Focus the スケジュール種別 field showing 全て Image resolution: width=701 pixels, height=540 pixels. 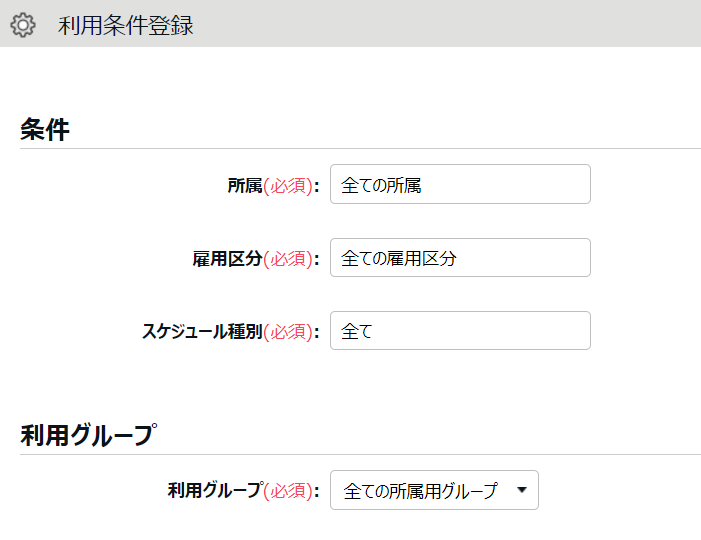(460, 331)
